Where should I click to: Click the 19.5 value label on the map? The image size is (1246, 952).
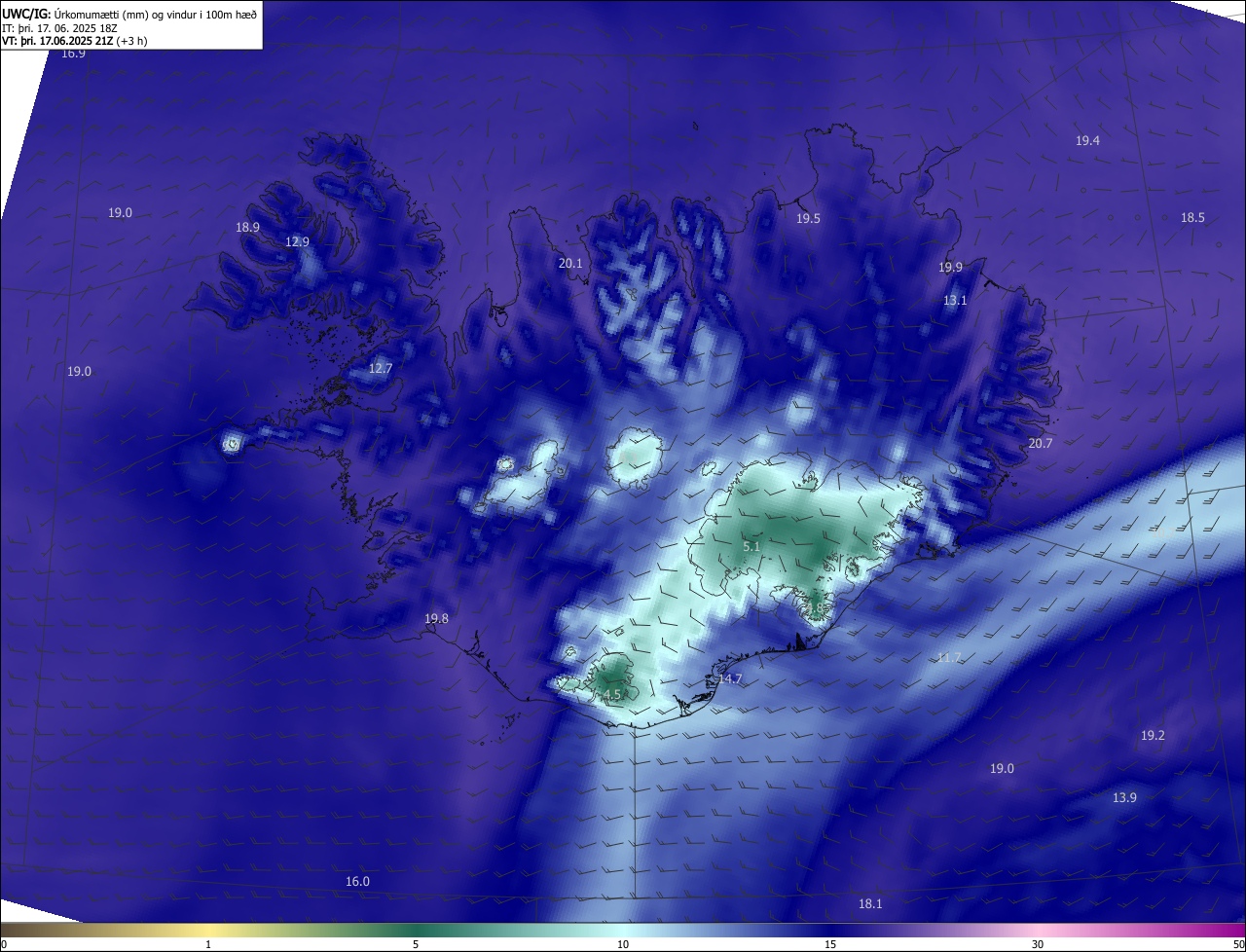click(x=808, y=219)
